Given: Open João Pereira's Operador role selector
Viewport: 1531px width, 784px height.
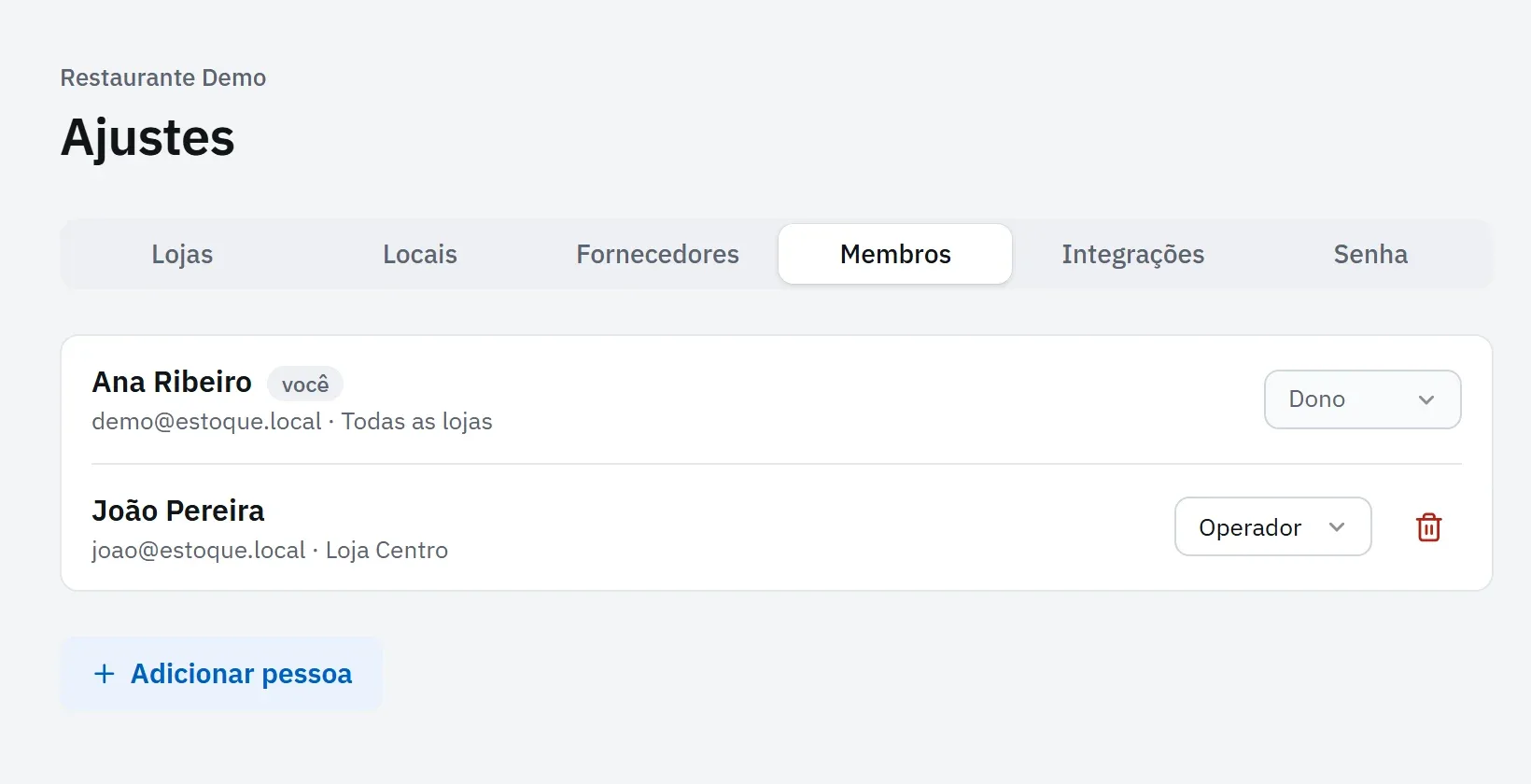Looking at the screenshot, I should 1272,526.
